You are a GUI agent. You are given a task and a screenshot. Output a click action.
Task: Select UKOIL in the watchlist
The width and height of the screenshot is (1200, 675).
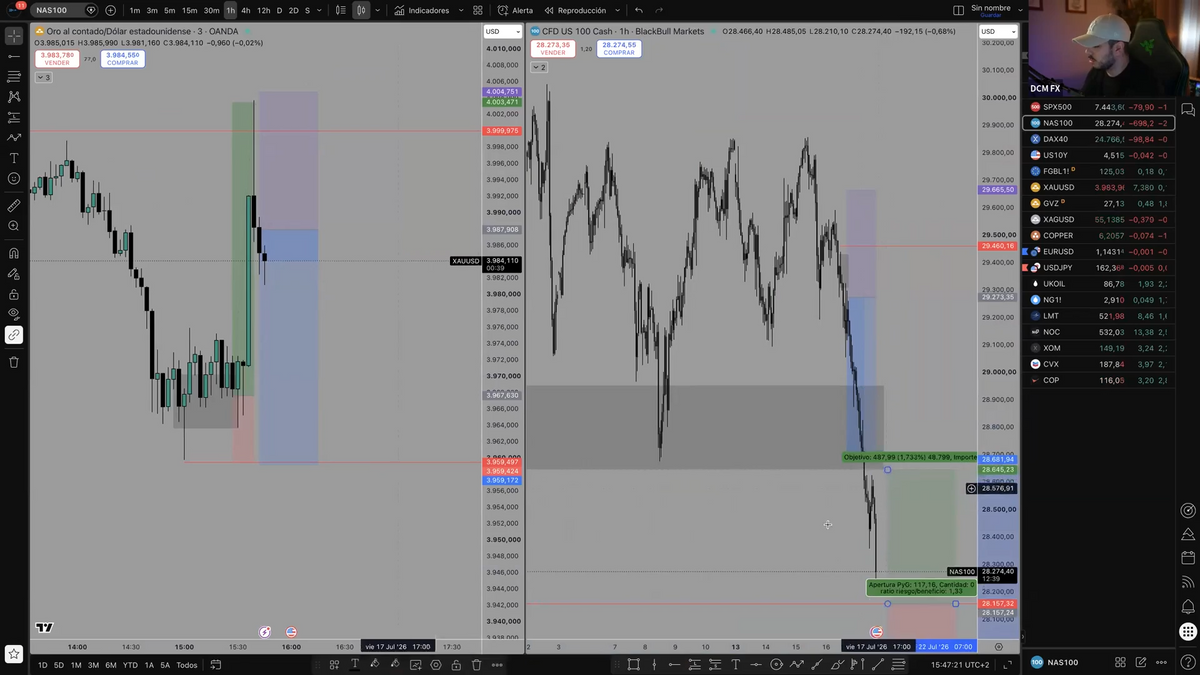(x=1097, y=284)
